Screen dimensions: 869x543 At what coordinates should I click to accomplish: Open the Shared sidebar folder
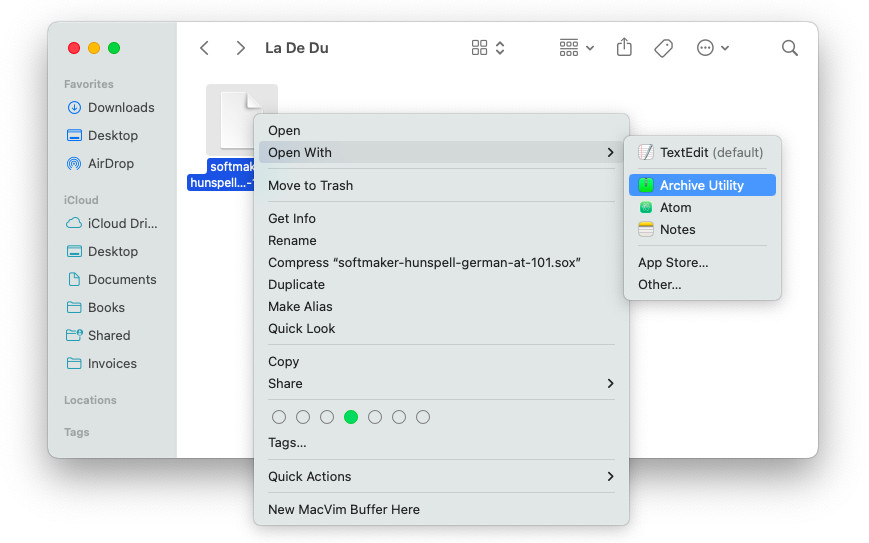[x=99, y=335]
